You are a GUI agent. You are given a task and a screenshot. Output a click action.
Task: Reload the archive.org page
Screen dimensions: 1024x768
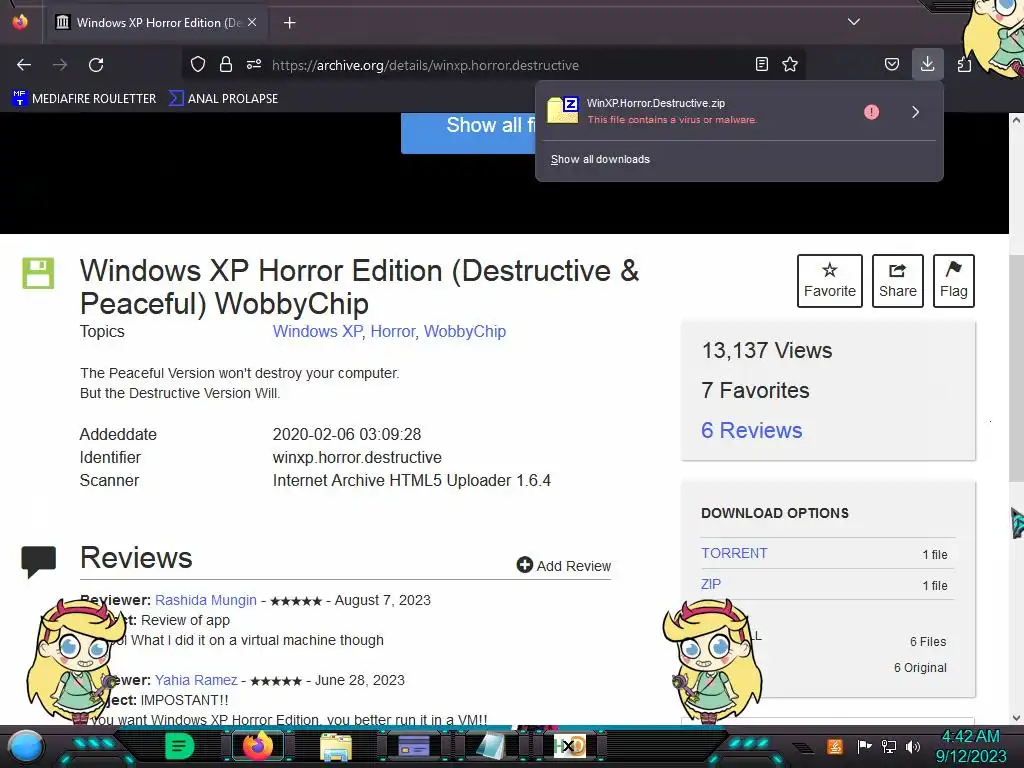(96, 65)
